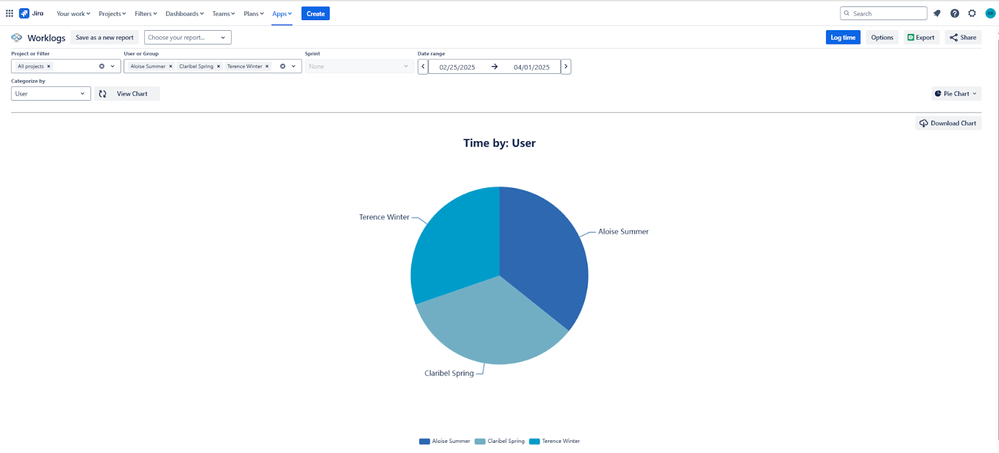Remove Claribel Spring from user filter
Viewport: 999px width, 453px height.
[219, 66]
